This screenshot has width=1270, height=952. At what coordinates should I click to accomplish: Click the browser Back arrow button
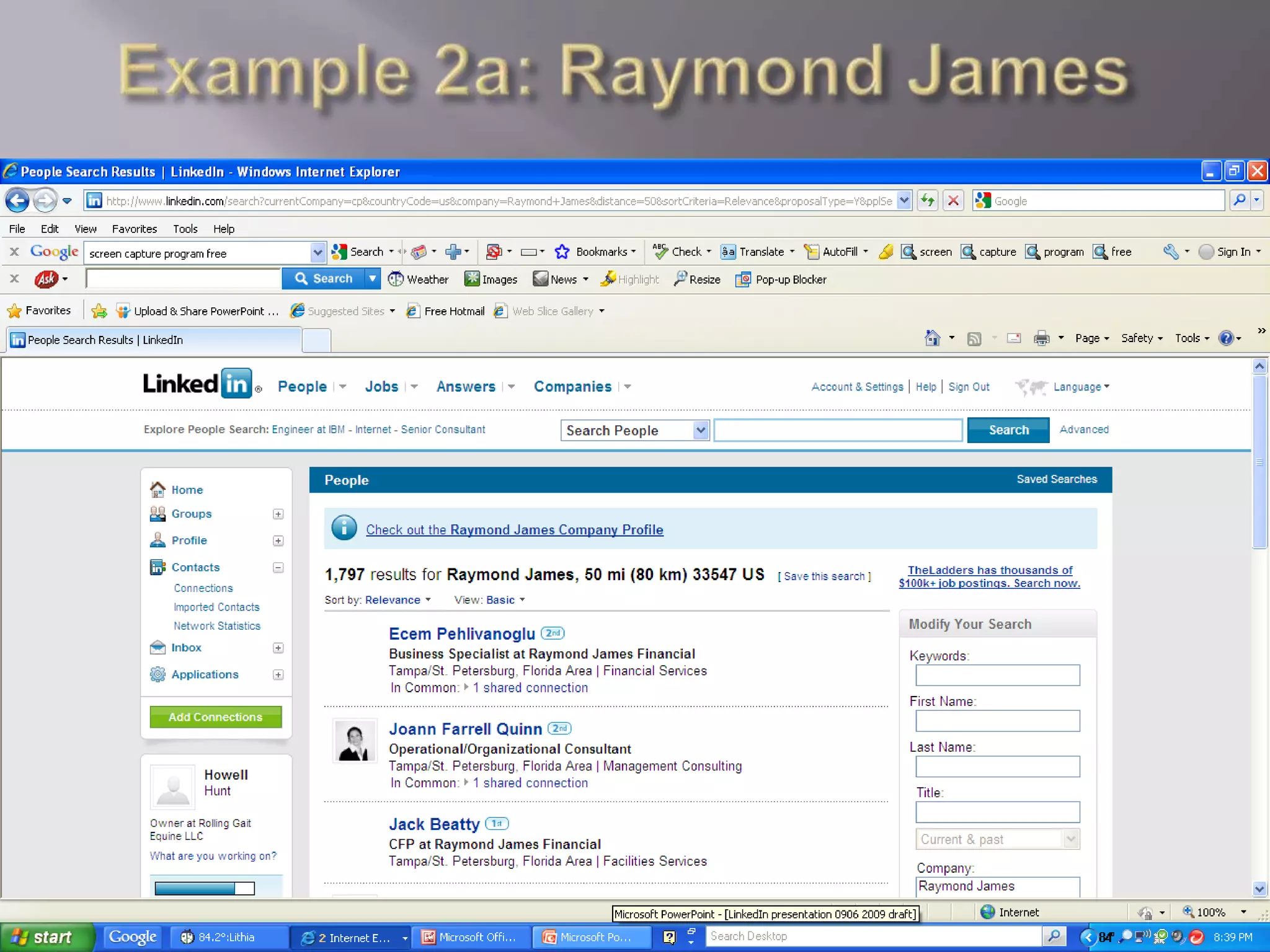click(x=17, y=200)
